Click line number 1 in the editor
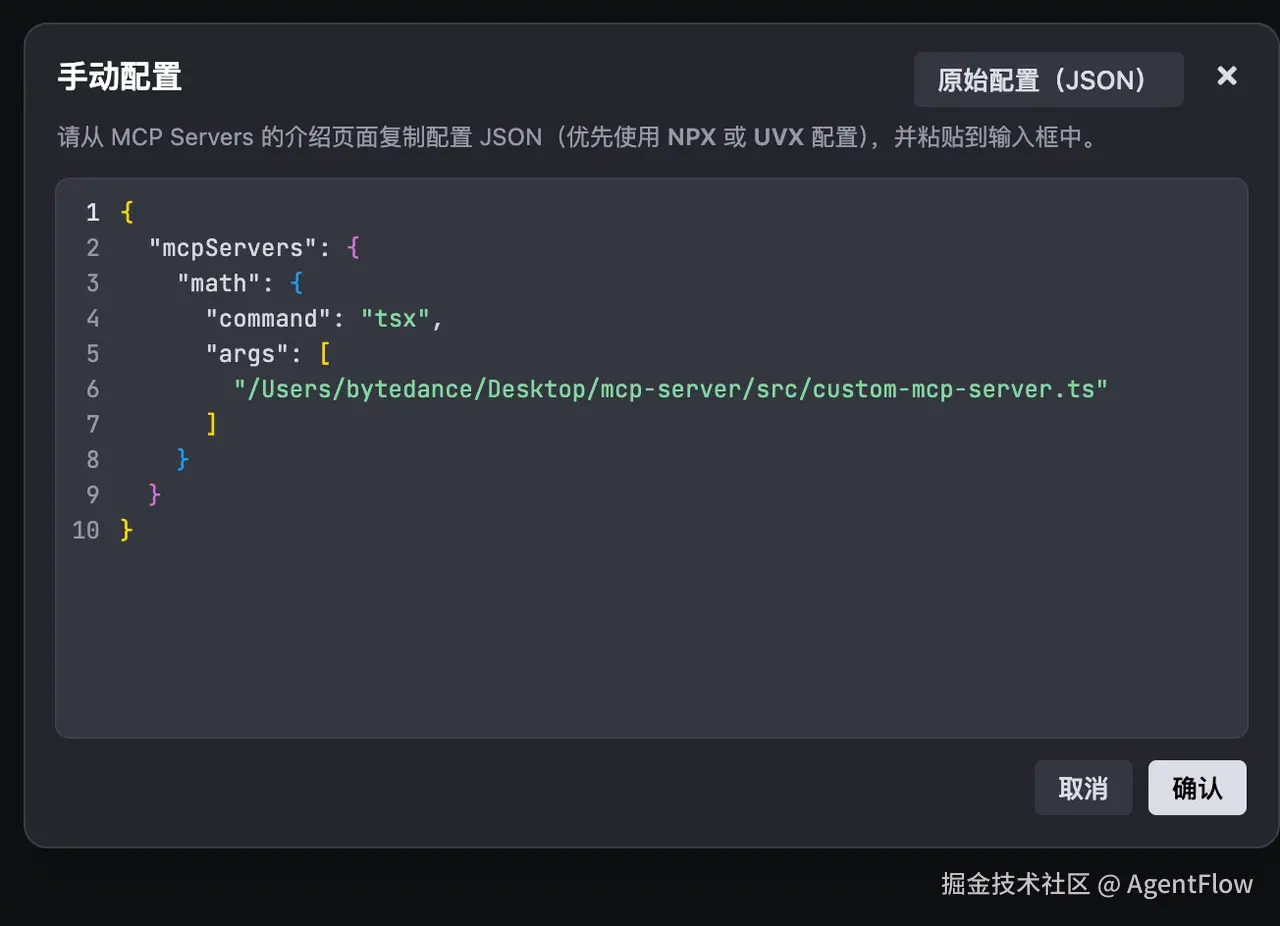Viewport: 1280px width, 926px height. click(92, 212)
